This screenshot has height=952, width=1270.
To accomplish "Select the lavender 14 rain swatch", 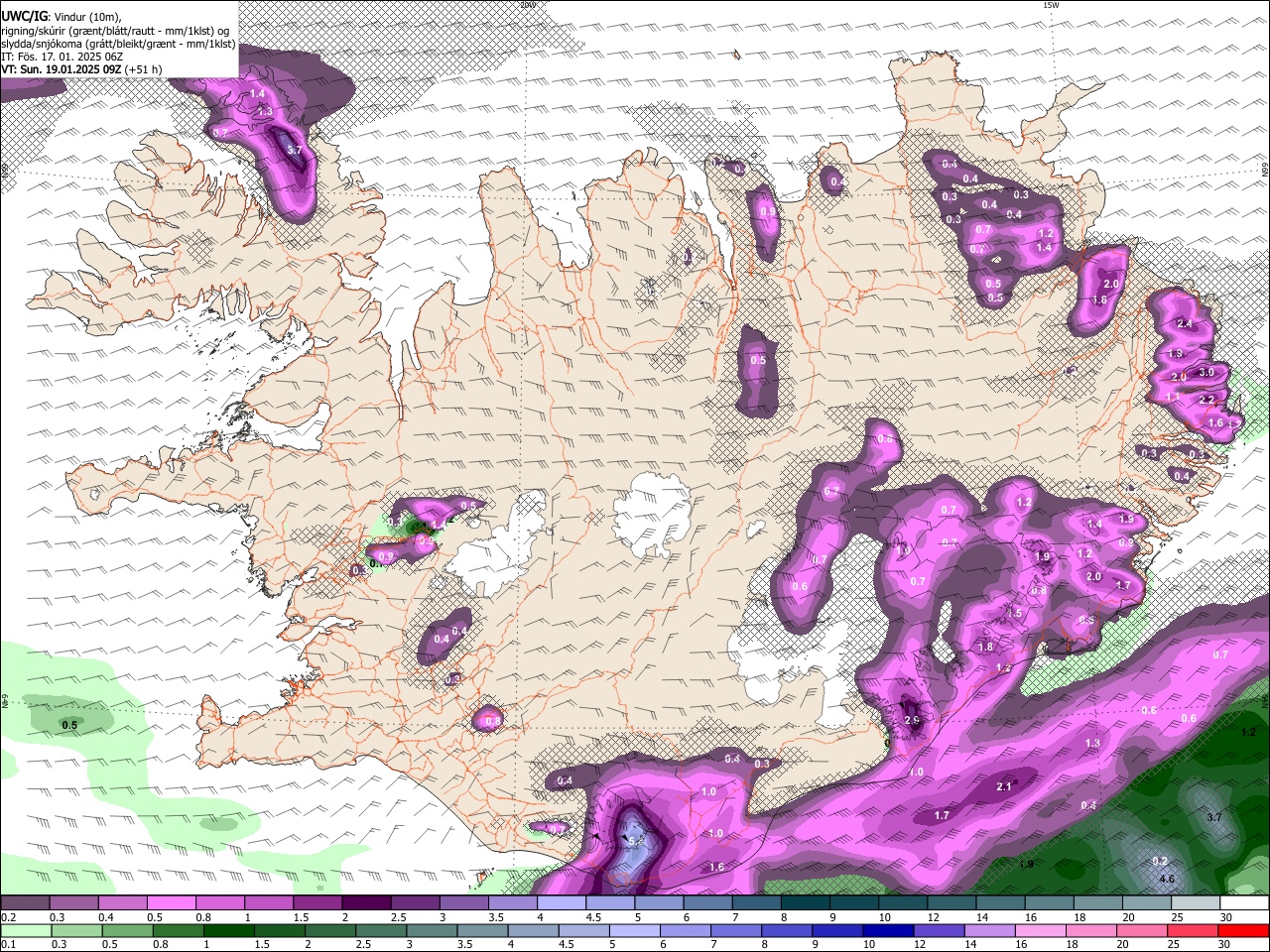I will tap(988, 930).
